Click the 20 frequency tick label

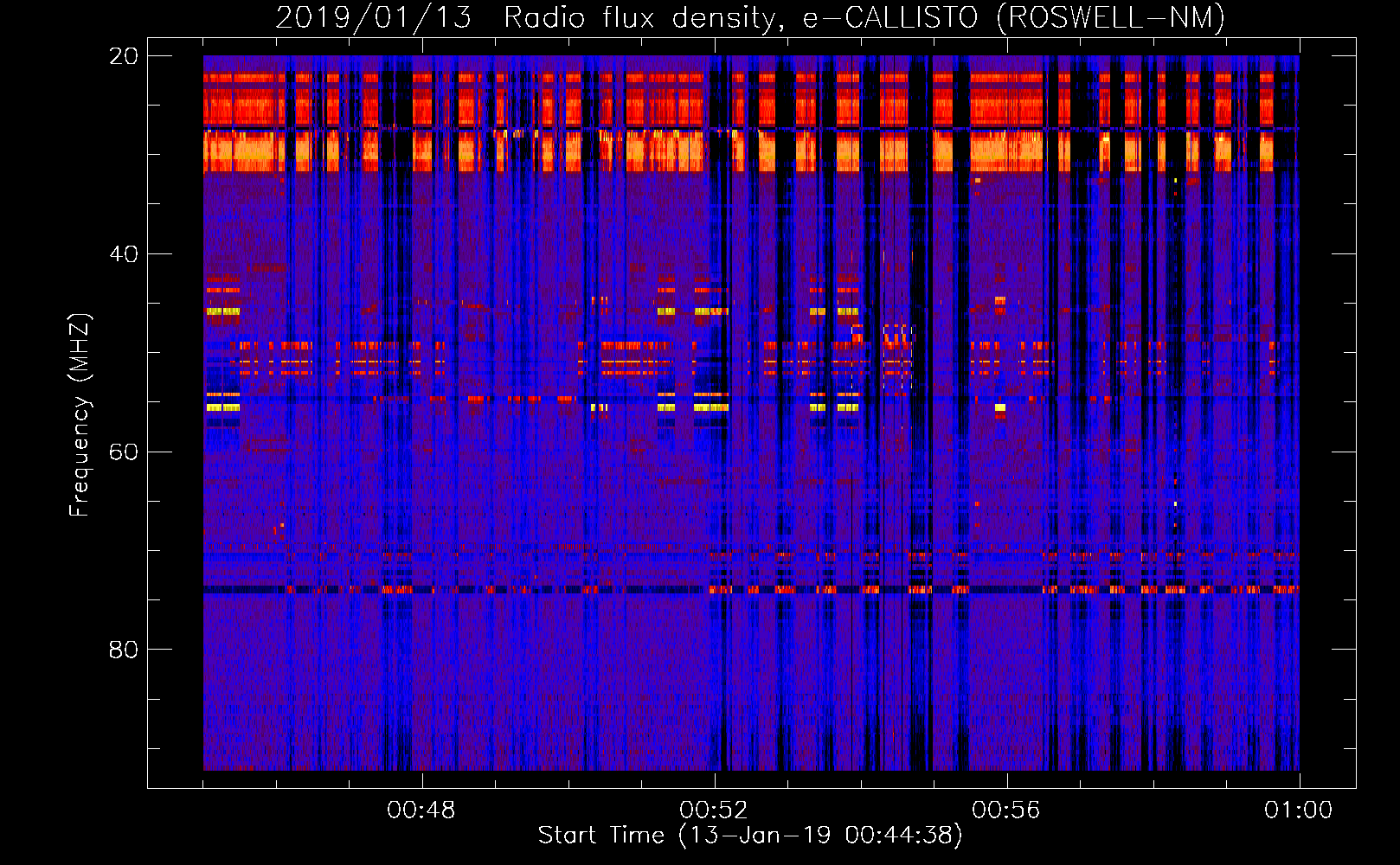point(124,56)
